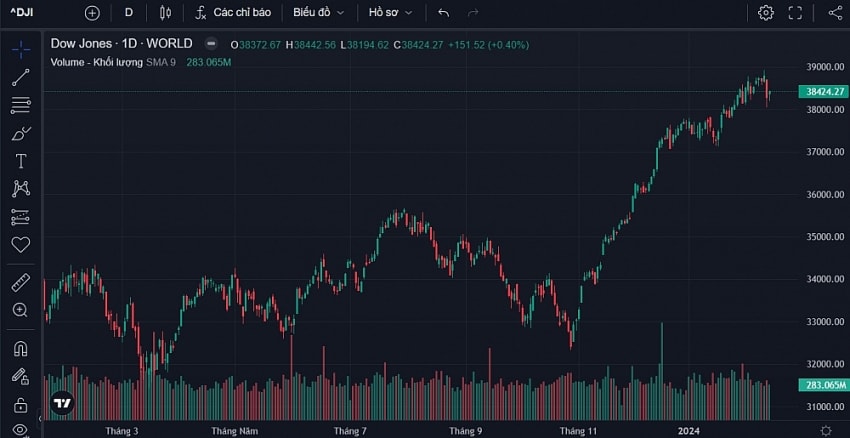Screen dimensions: 850x438
Task: Click the 37000.00 price axis label
Action: pos(825,152)
